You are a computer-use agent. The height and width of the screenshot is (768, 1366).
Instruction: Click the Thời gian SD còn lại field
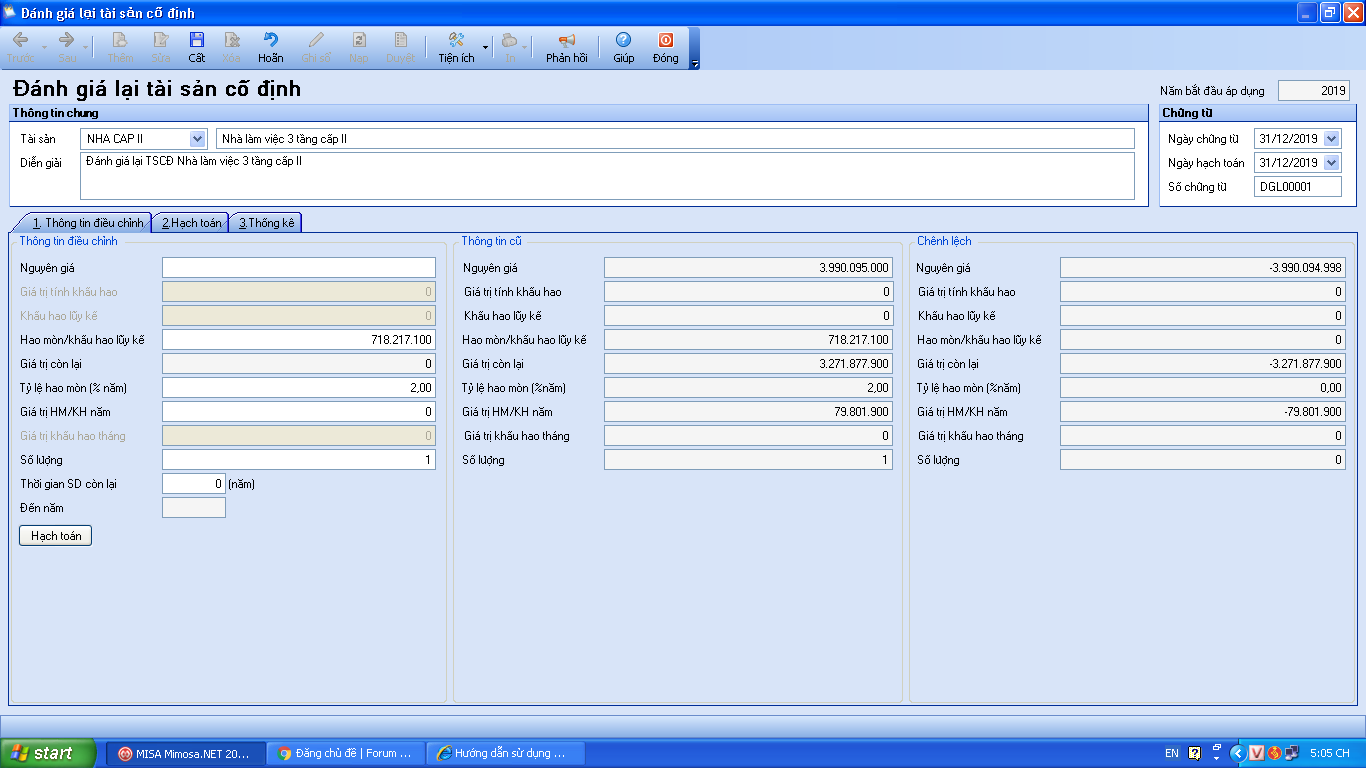coord(193,484)
